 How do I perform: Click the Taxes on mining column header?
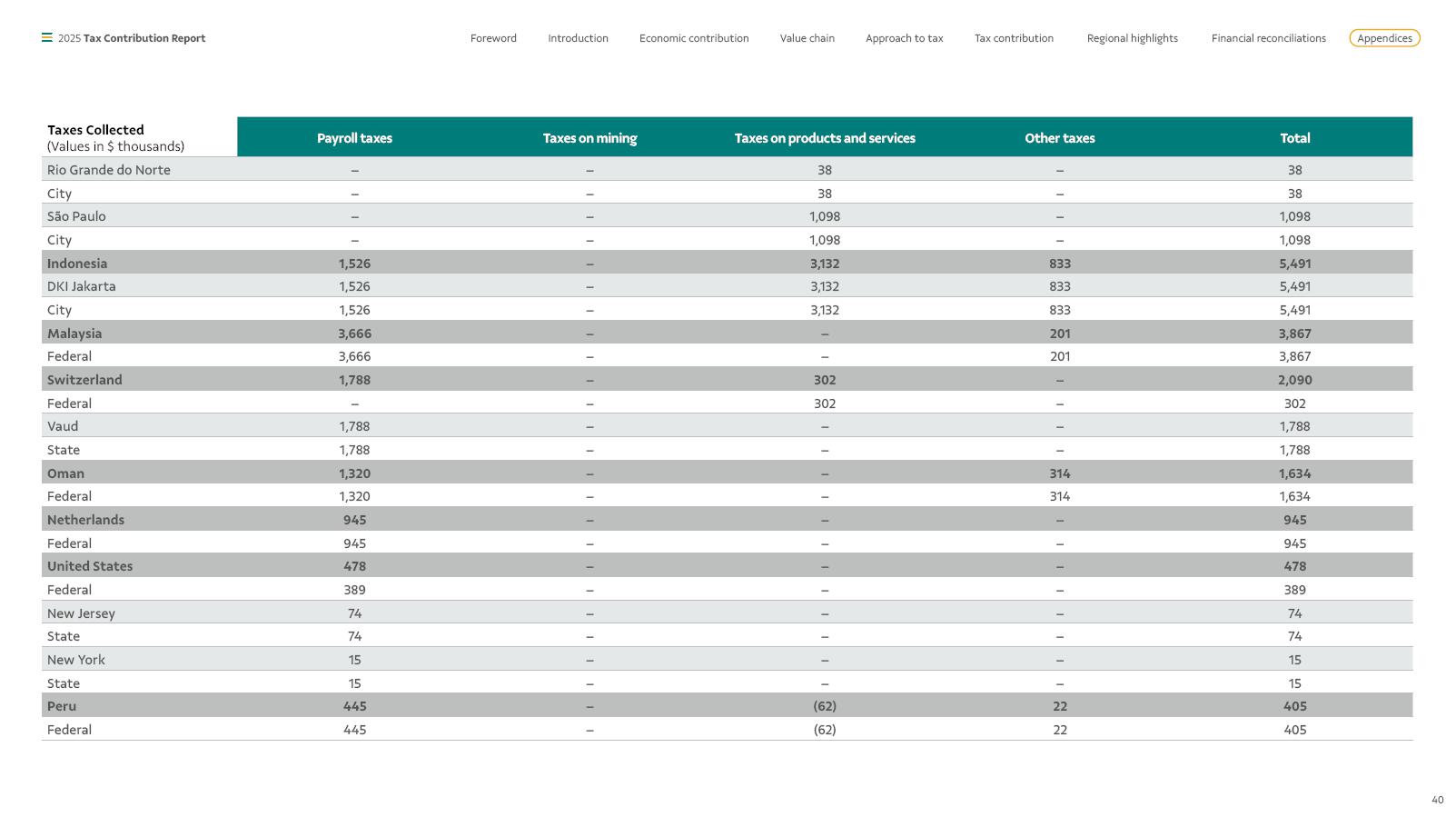(589, 138)
